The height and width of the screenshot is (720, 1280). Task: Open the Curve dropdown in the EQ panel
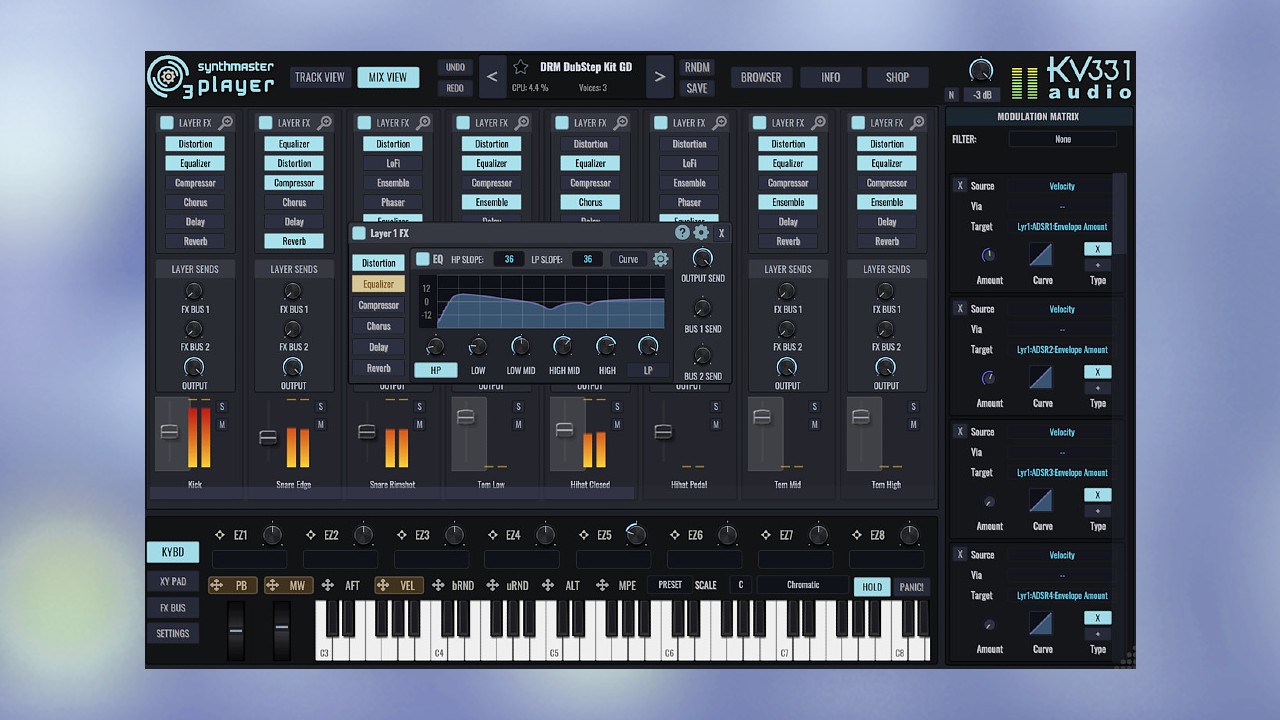[x=626, y=258]
